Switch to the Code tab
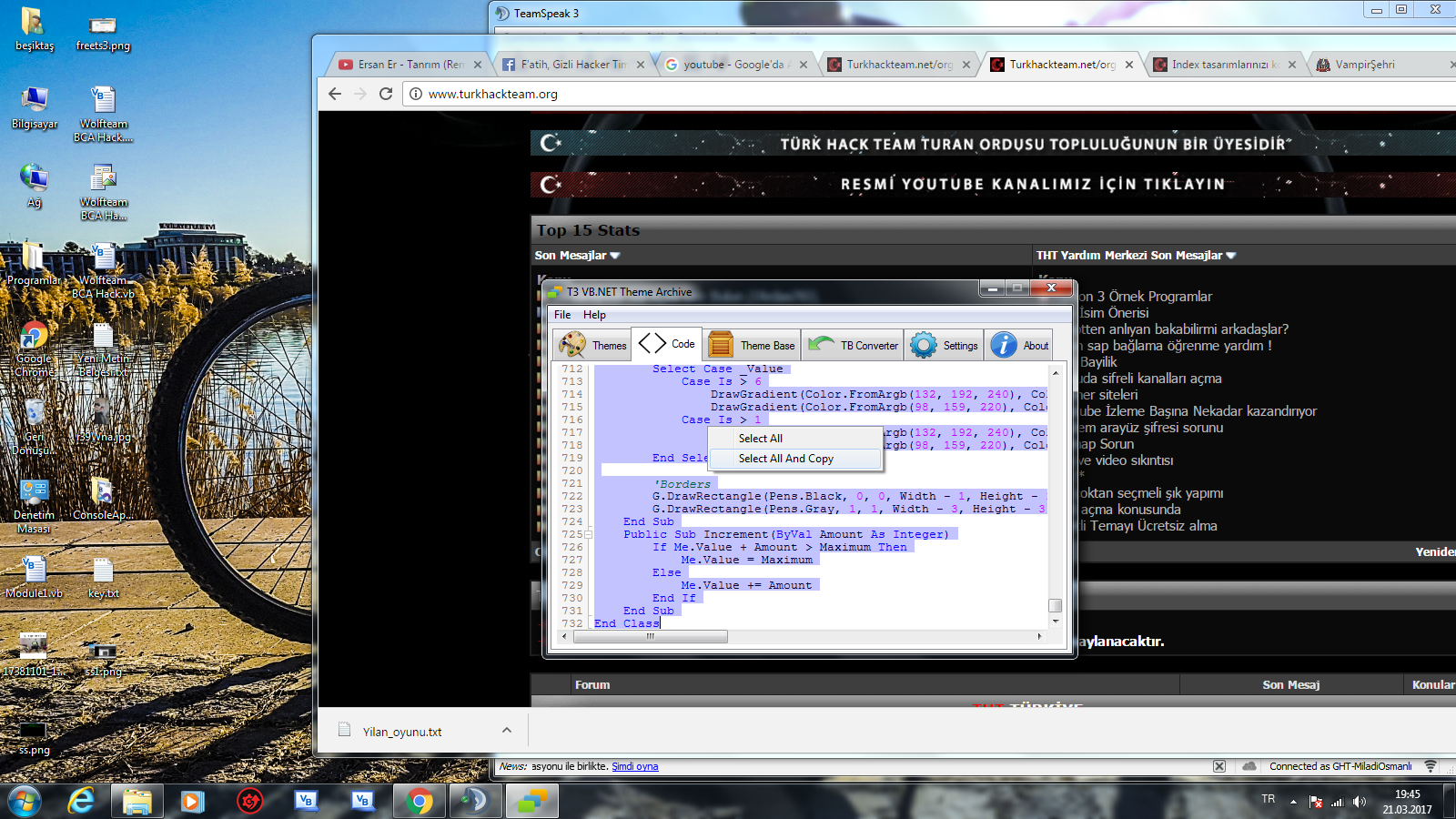The image size is (1456, 819). [667, 344]
